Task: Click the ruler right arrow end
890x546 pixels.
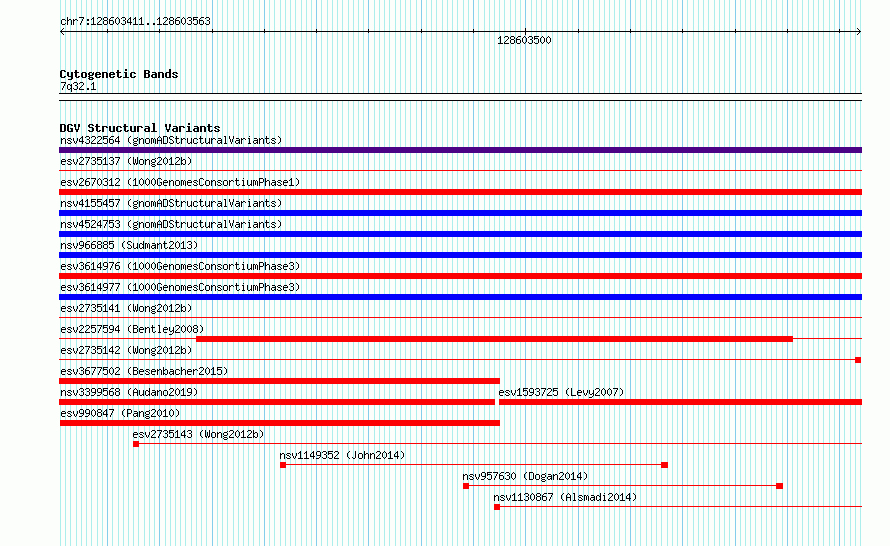Action: (859, 32)
